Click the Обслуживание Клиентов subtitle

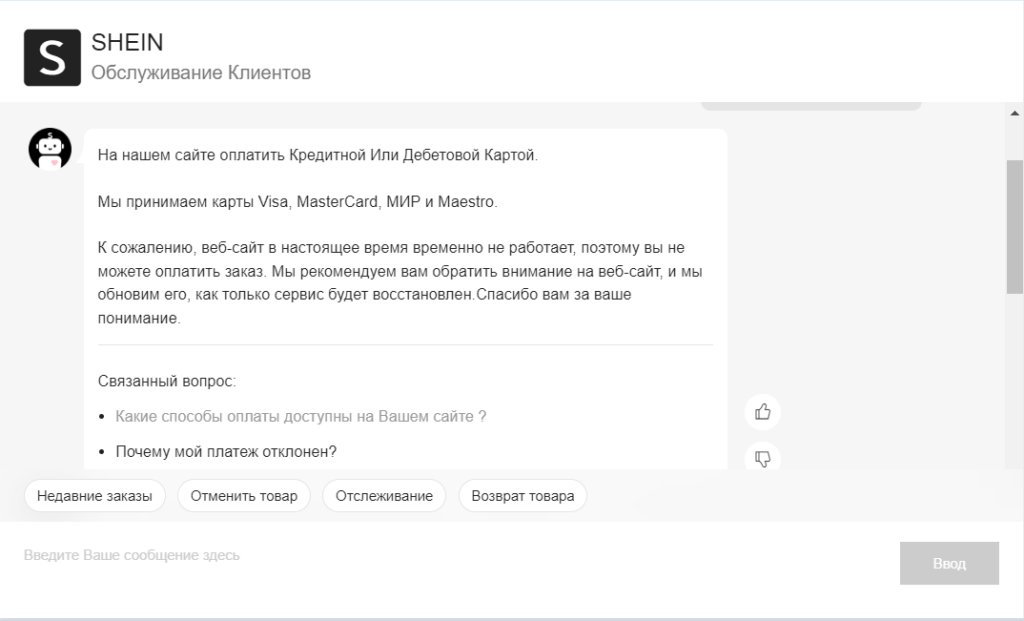(201, 73)
